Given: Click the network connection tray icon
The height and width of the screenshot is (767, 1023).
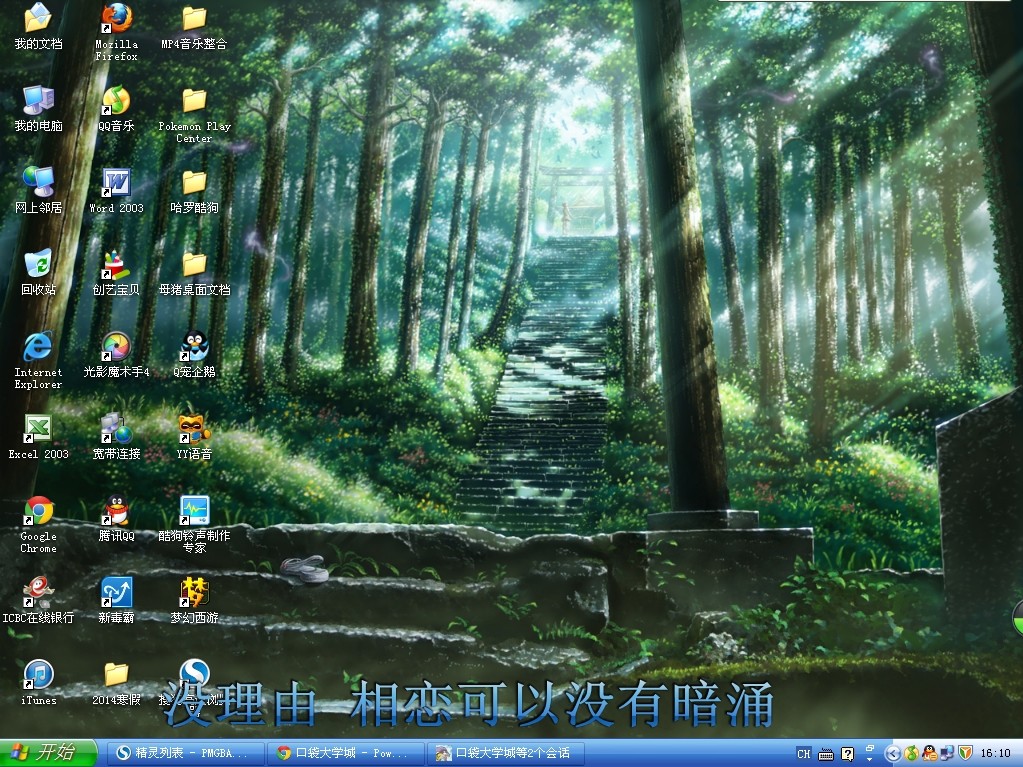Looking at the screenshot, I should tap(947, 753).
